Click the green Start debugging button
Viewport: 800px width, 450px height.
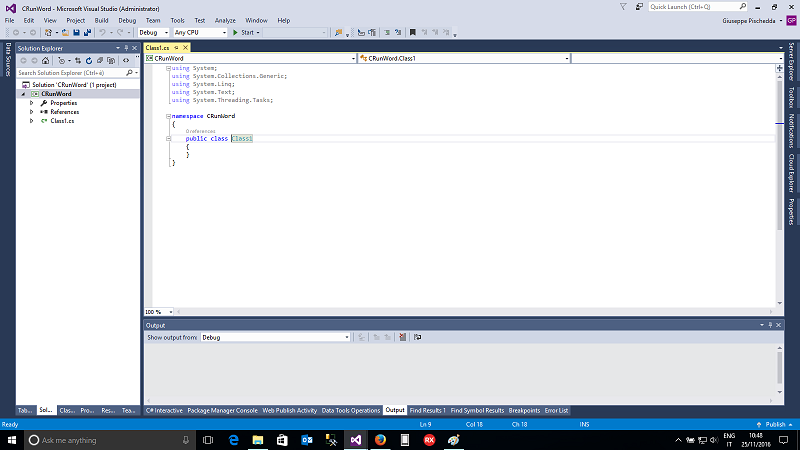[243, 33]
